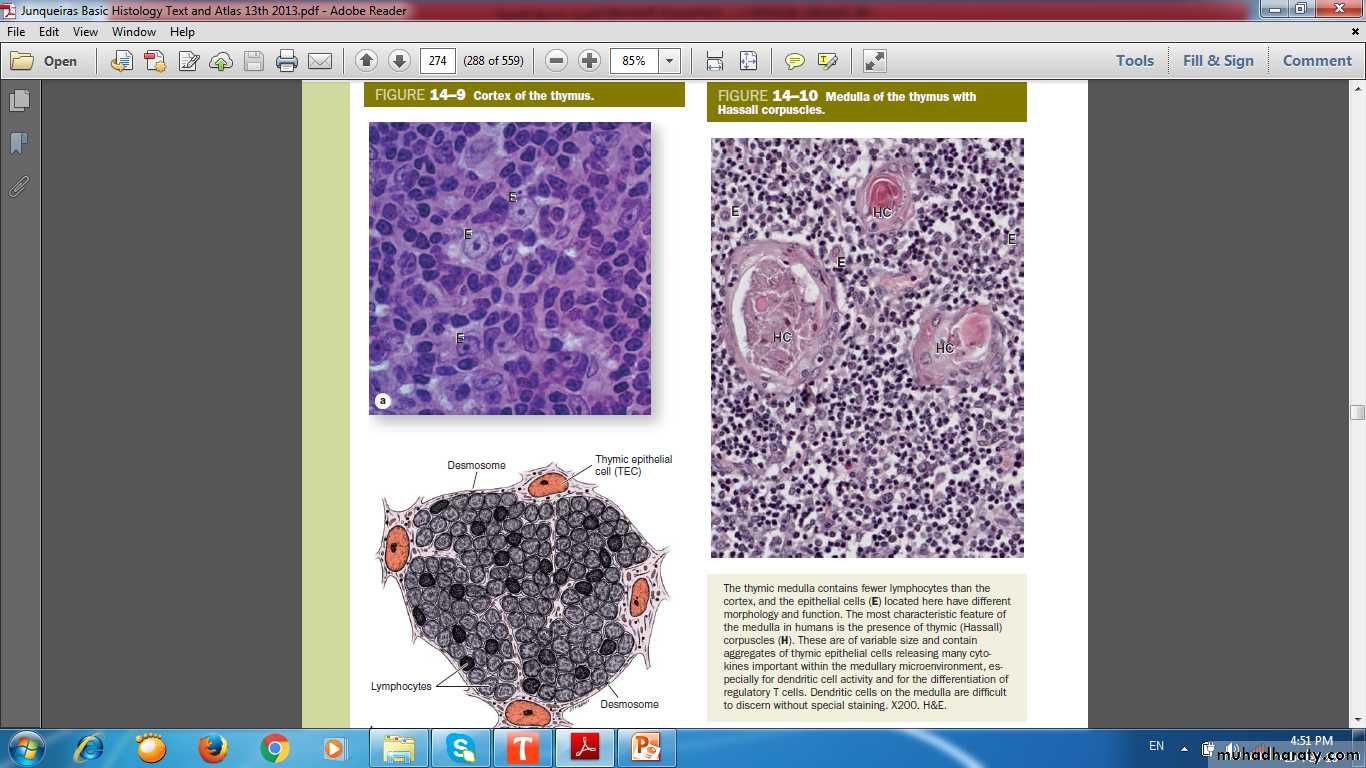The image size is (1366, 768).
Task: Click the Print file icon
Action: pyautogui.click(x=287, y=61)
